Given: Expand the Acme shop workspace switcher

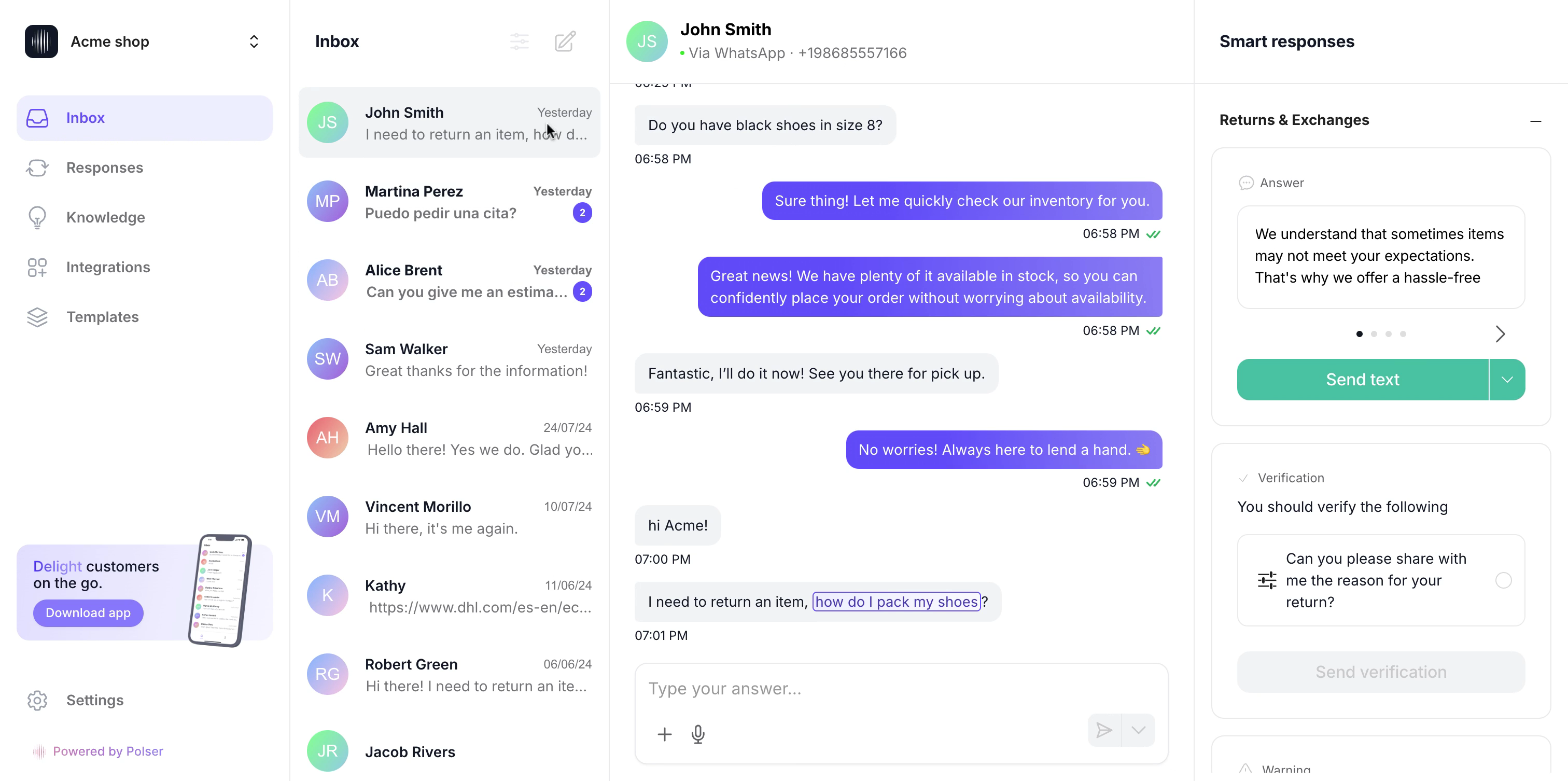Looking at the screenshot, I should click(254, 41).
